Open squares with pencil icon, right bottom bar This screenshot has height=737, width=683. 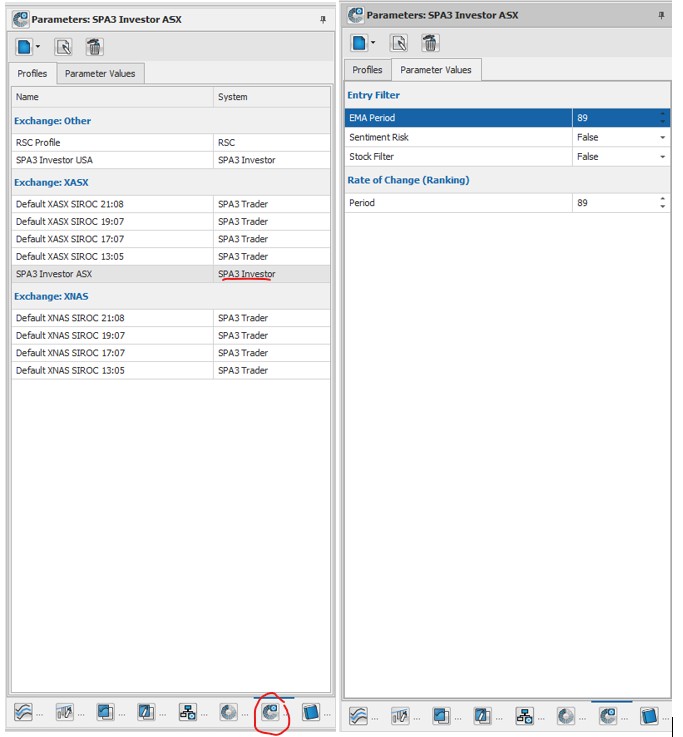tap(482, 716)
